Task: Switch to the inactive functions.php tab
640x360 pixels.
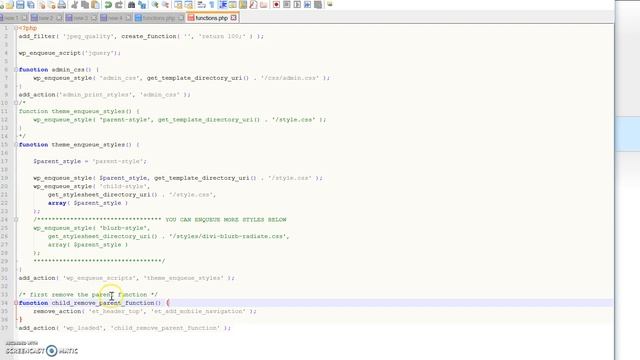Action: [158, 18]
